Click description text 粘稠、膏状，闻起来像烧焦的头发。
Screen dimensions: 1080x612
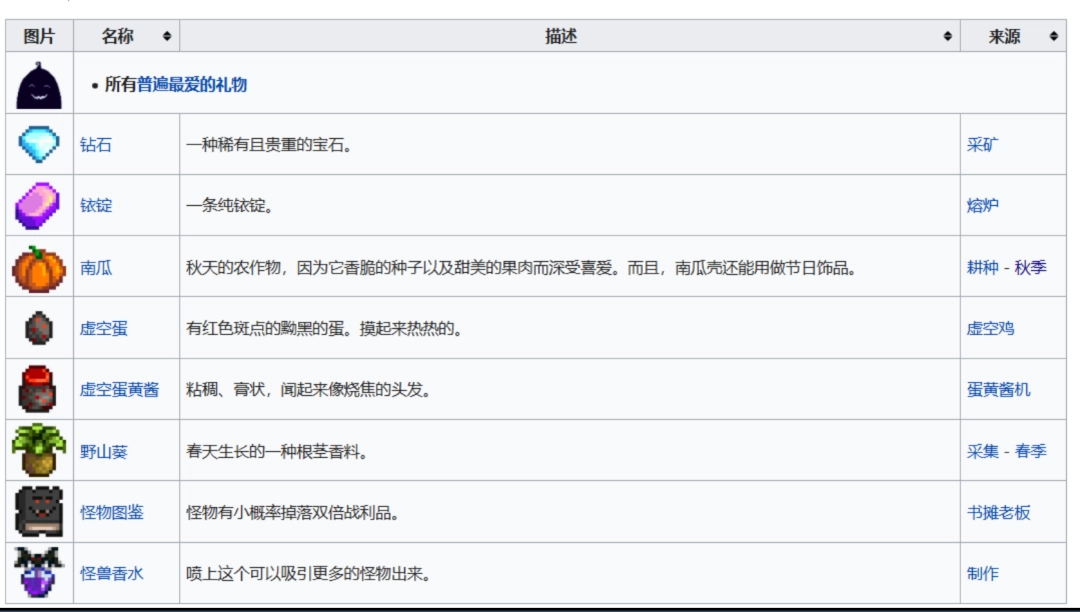coord(309,390)
